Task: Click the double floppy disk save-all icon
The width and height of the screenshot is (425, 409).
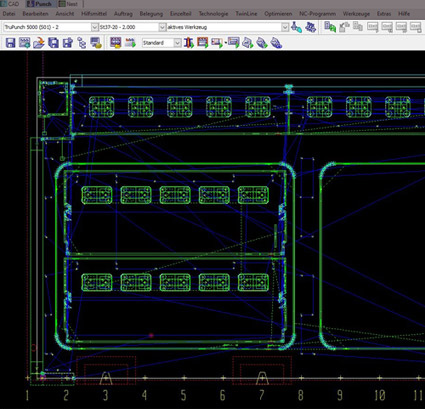Action: coord(53,43)
